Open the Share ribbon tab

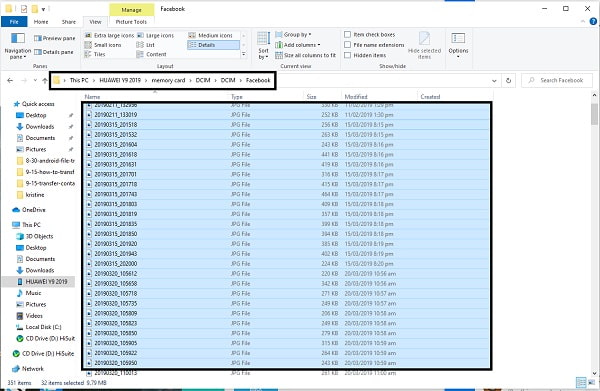pos(69,22)
